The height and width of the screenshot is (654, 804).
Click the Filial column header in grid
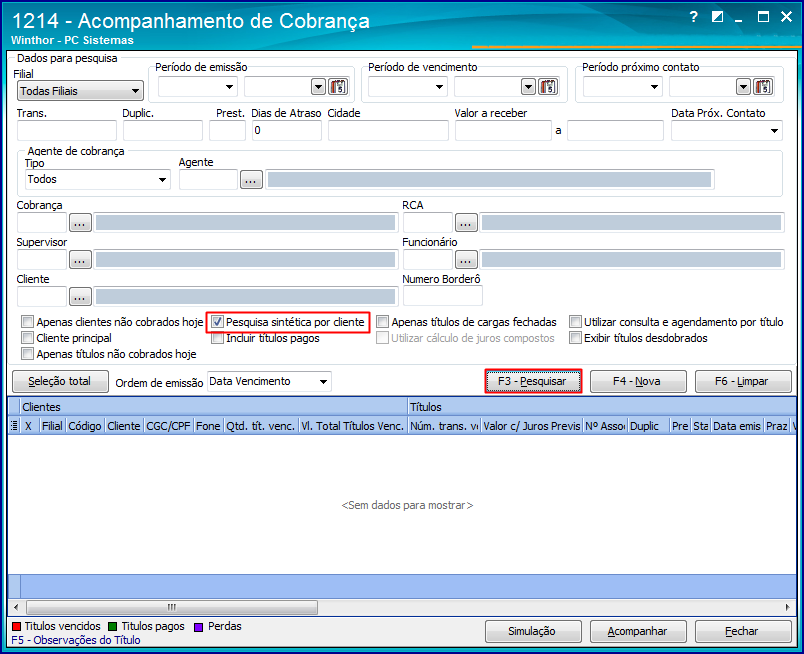52,426
